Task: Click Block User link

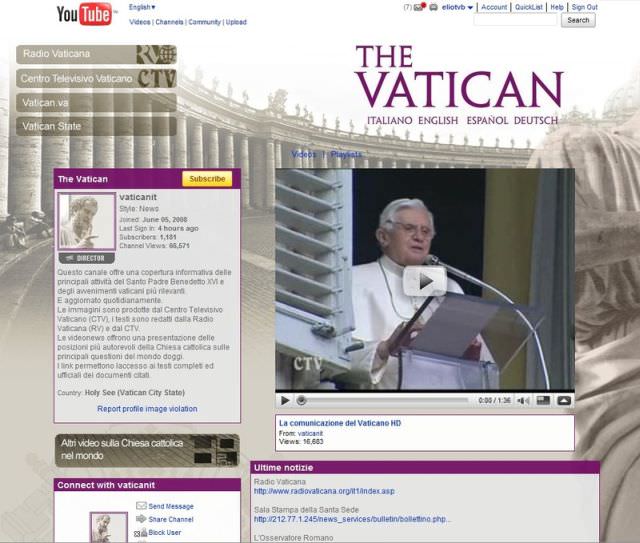Action: [164, 532]
